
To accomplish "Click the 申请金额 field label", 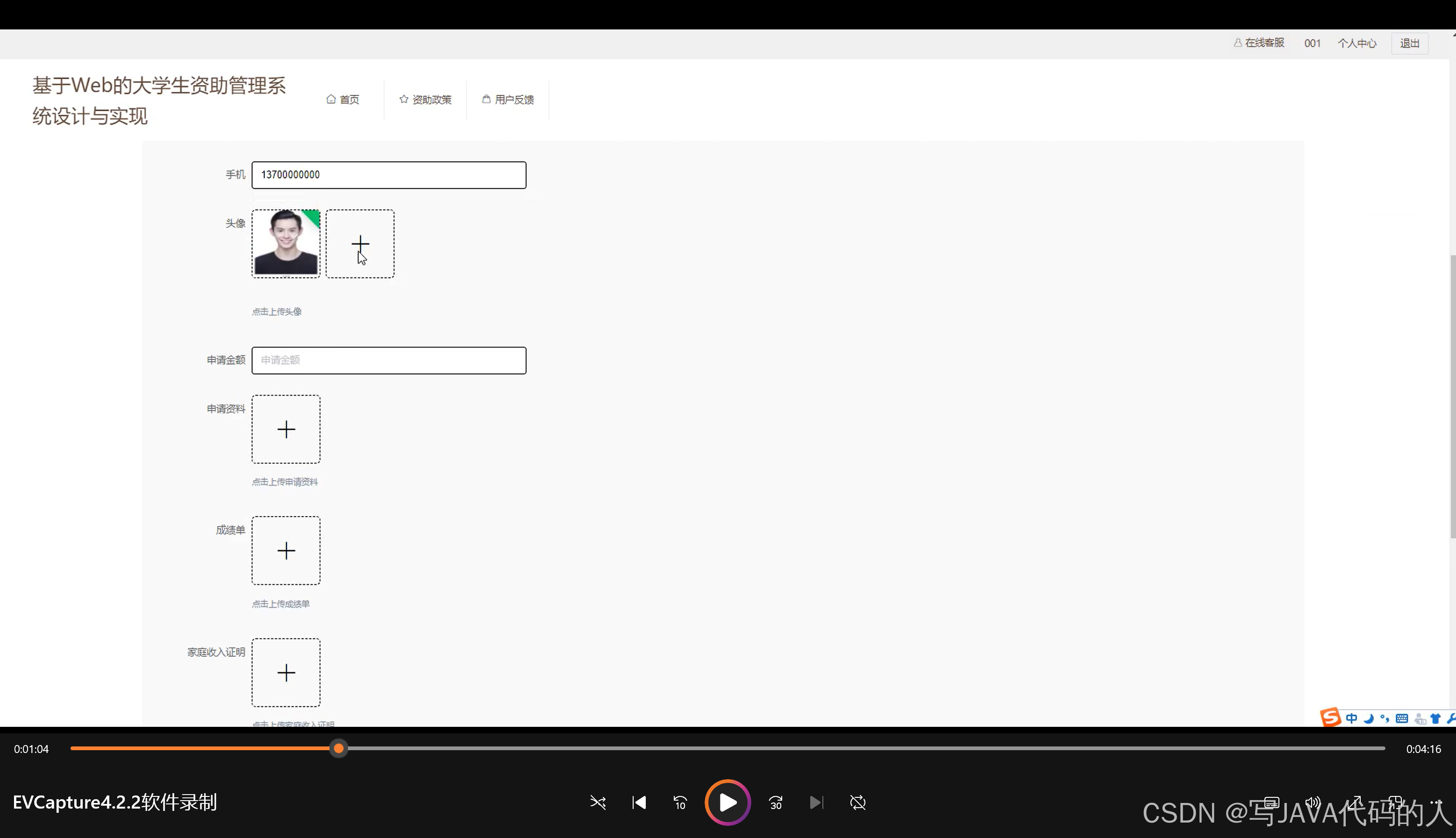I will pos(226,360).
